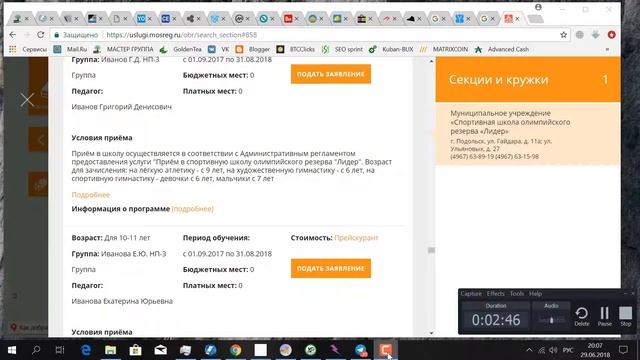Submit application for Иванова Е.Ю. НП-3 group
The width and height of the screenshot is (640, 360).
pos(331,268)
